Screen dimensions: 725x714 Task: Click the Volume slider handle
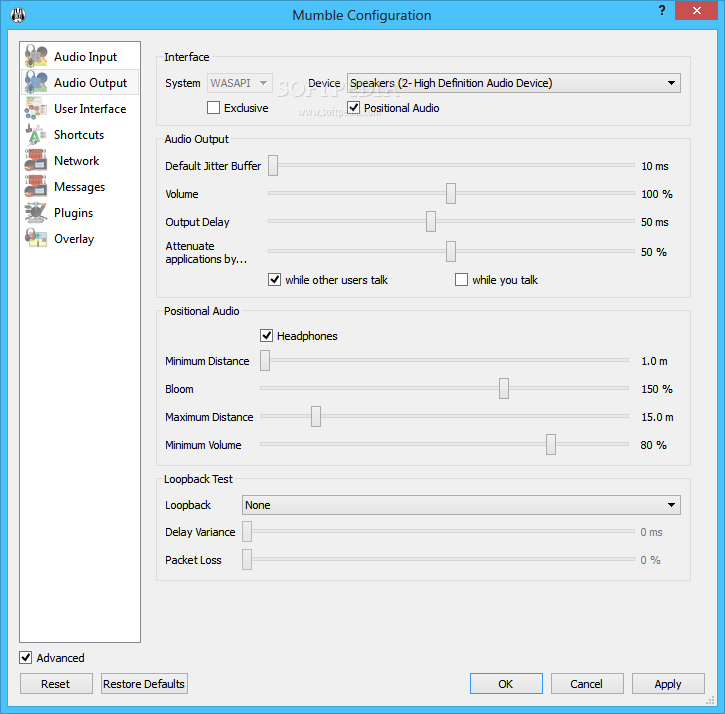pos(451,194)
